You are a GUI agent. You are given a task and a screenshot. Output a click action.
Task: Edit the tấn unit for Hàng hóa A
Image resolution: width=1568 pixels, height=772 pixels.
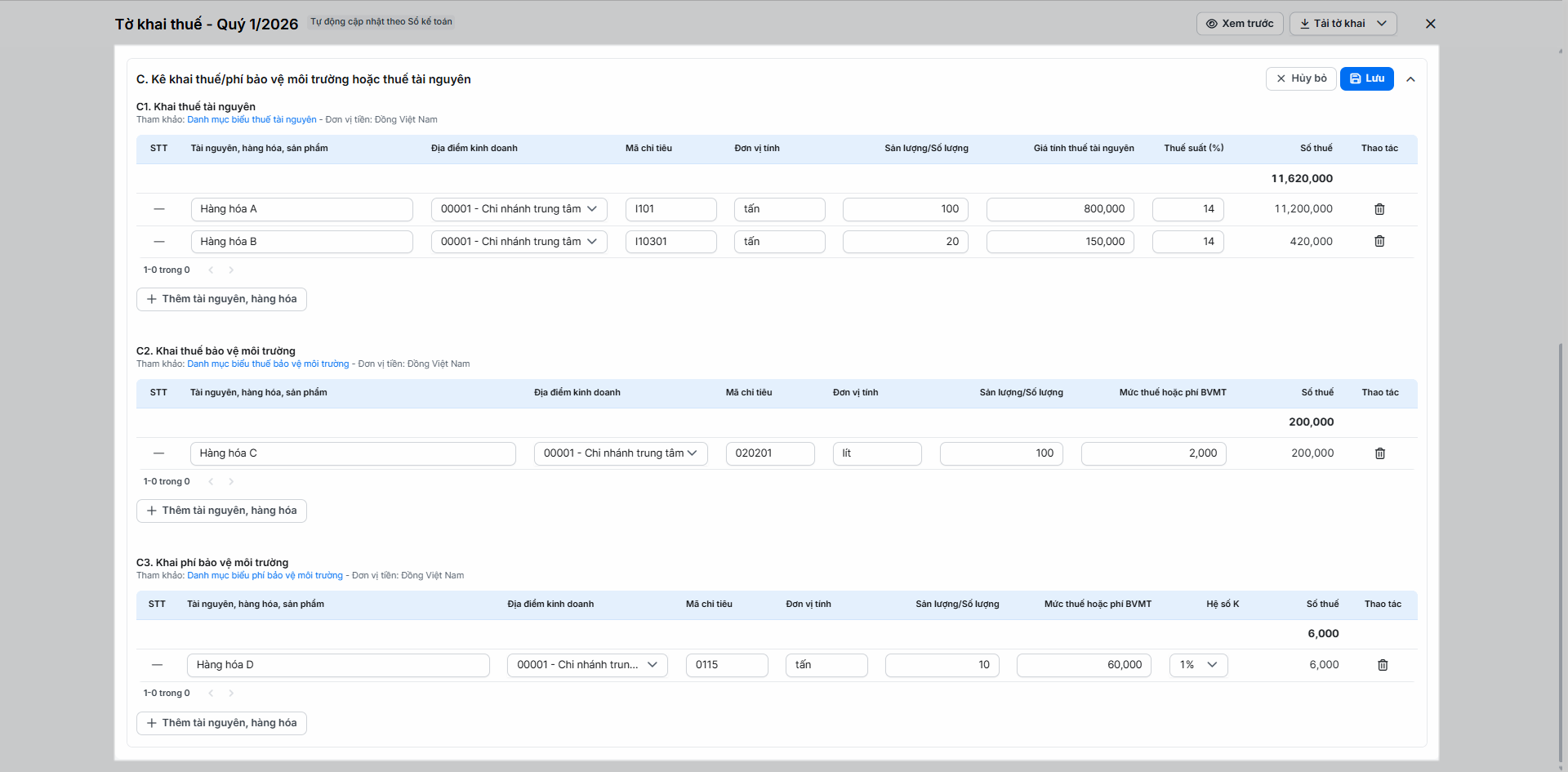tap(779, 209)
